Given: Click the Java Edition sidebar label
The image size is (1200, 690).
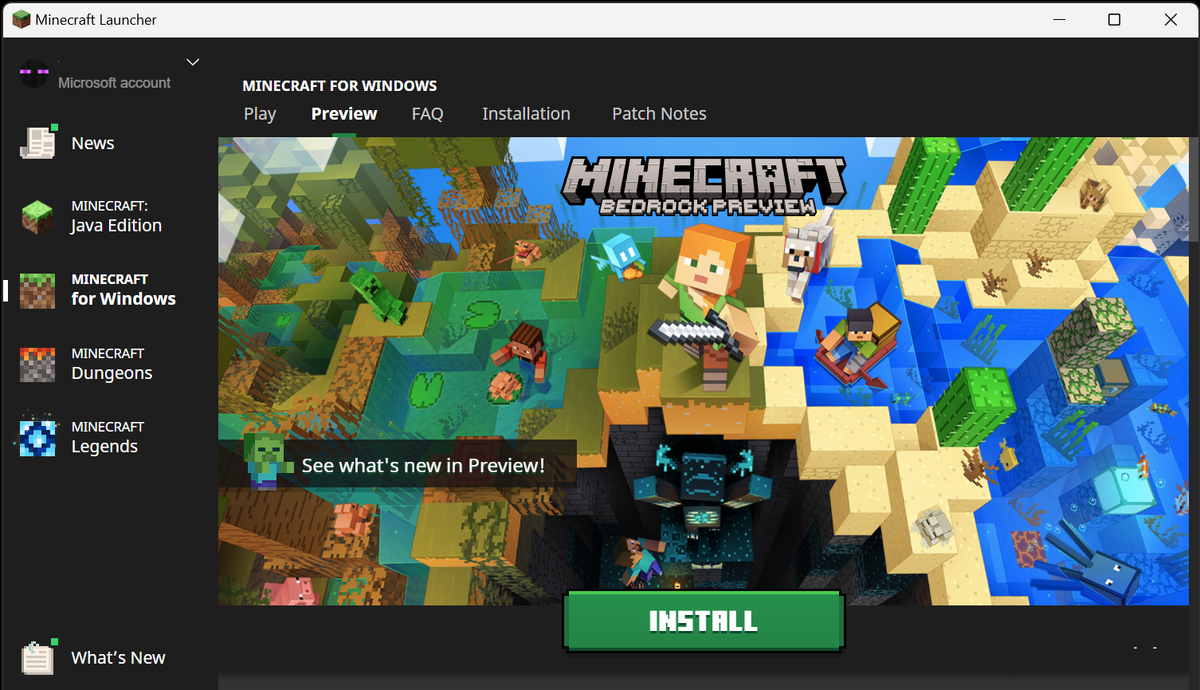Looking at the screenshot, I should (116, 216).
